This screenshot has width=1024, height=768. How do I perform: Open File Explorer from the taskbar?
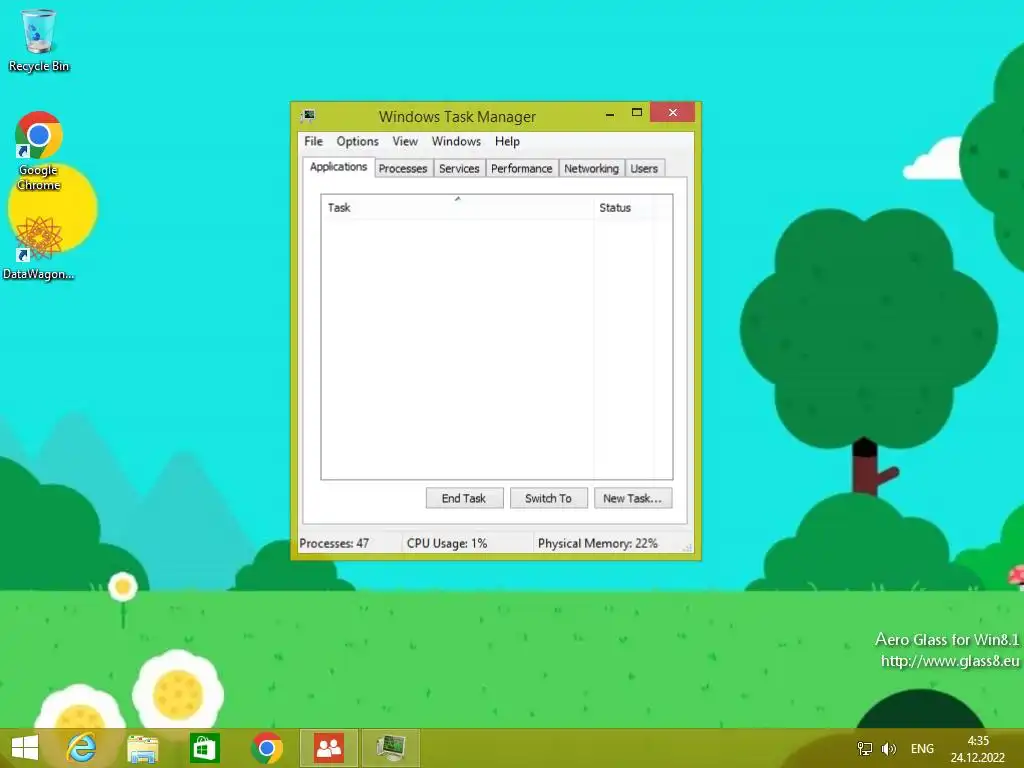coord(142,748)
